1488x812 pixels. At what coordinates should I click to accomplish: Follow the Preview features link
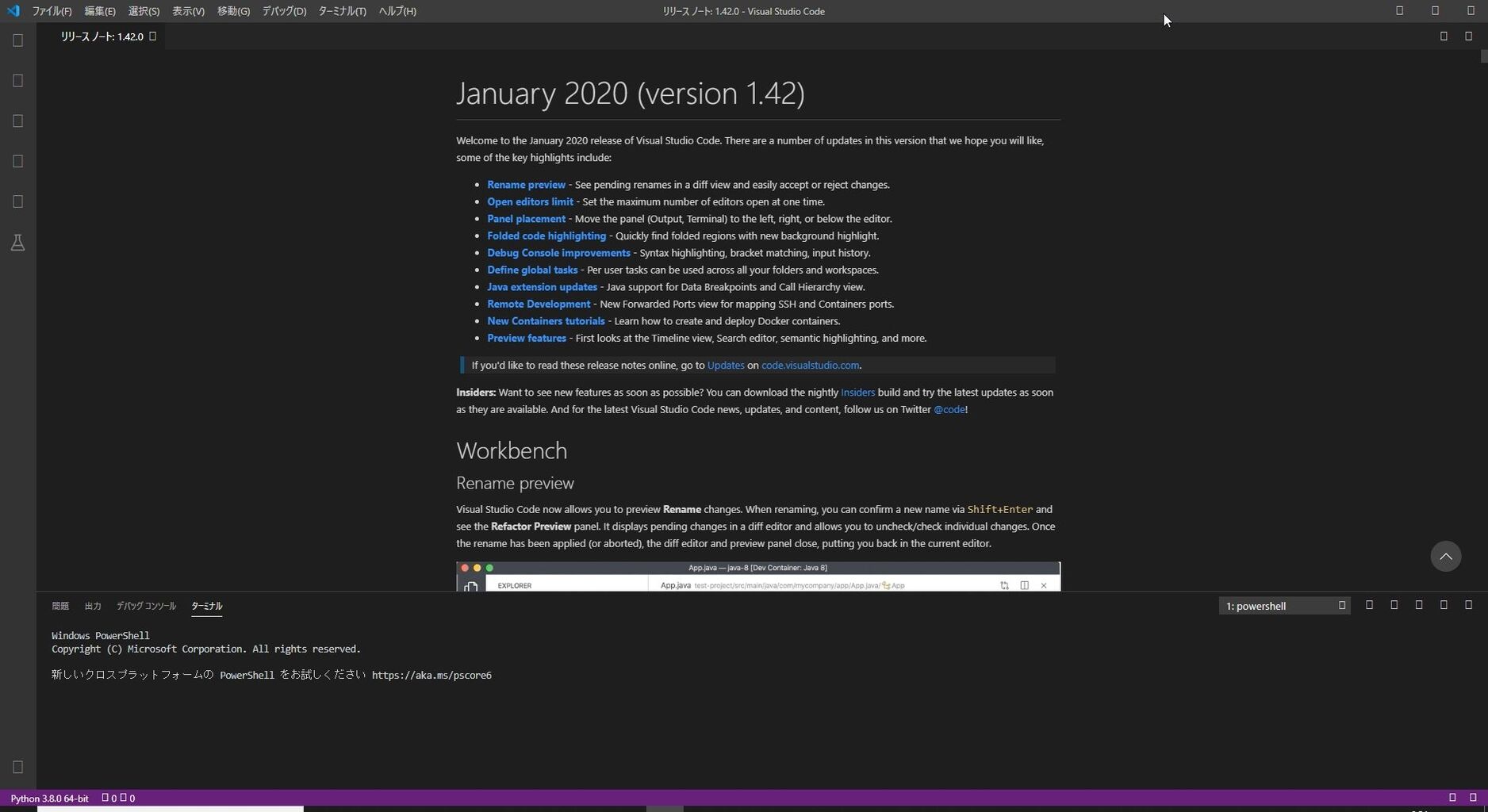527,338
